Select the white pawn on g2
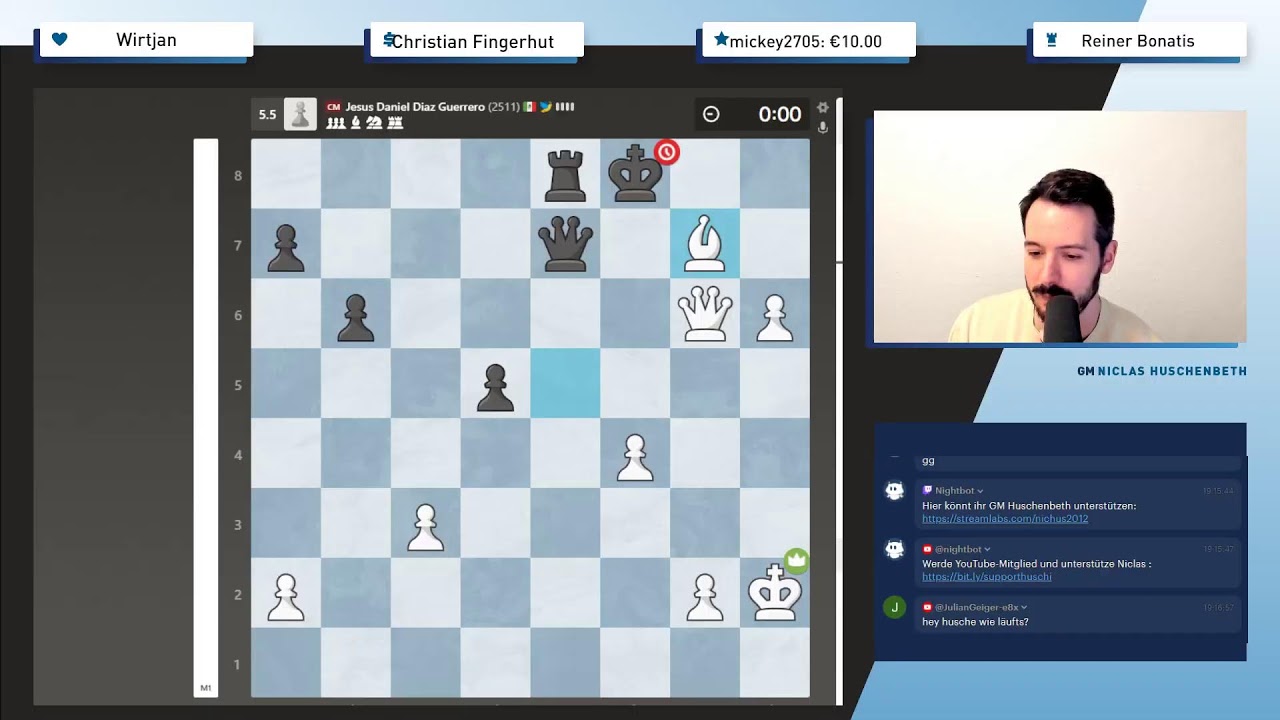 point(704,596)
